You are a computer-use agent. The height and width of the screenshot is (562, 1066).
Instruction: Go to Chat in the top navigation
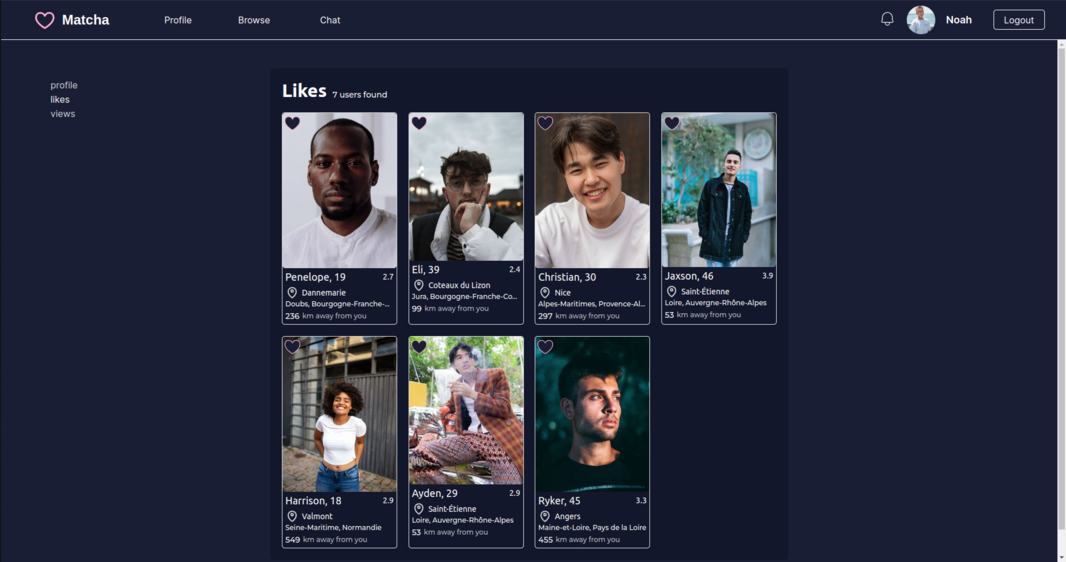[x=330, y=20]
